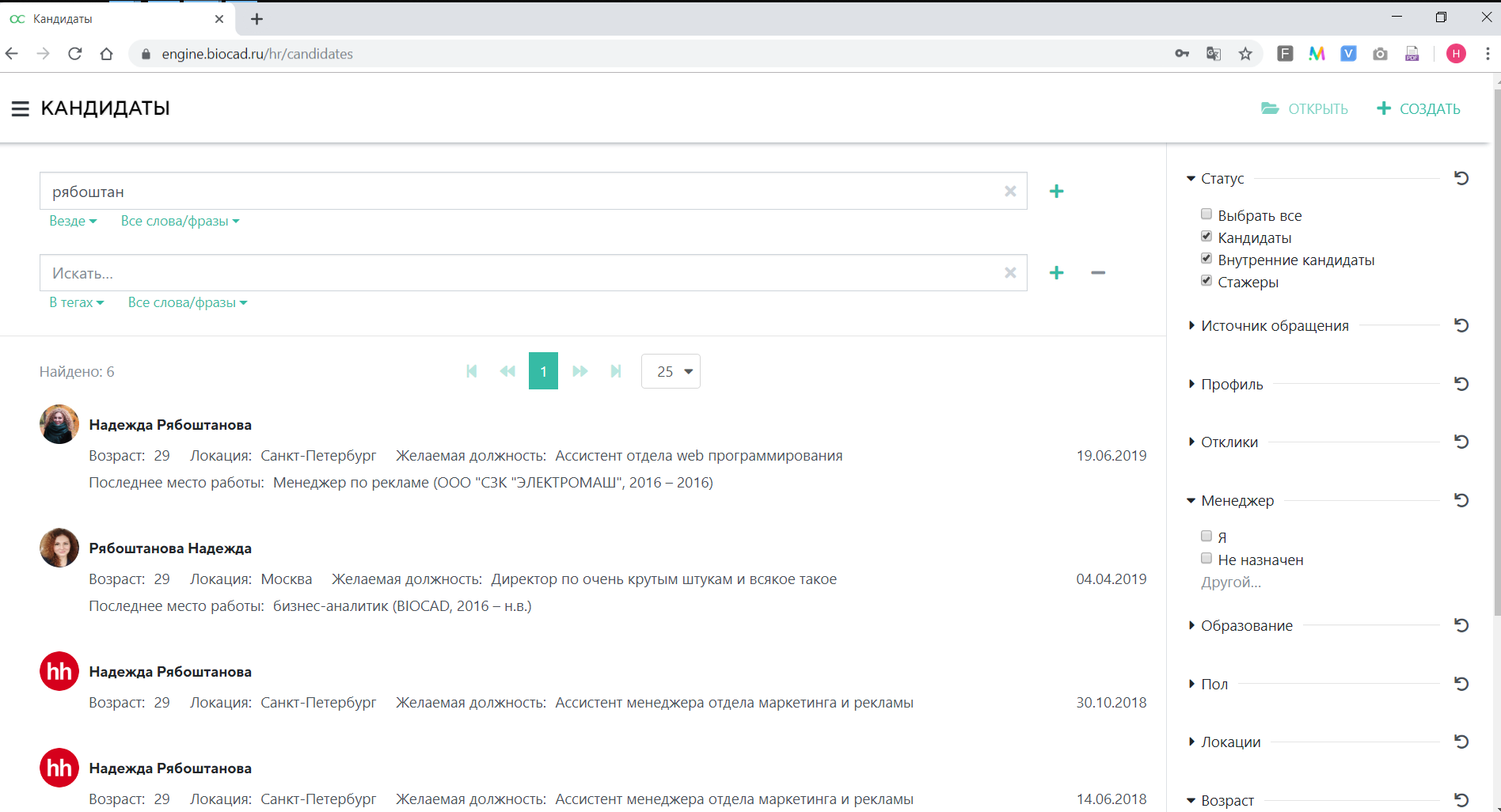Open the hamburger navigation menu

coord(20,108)
